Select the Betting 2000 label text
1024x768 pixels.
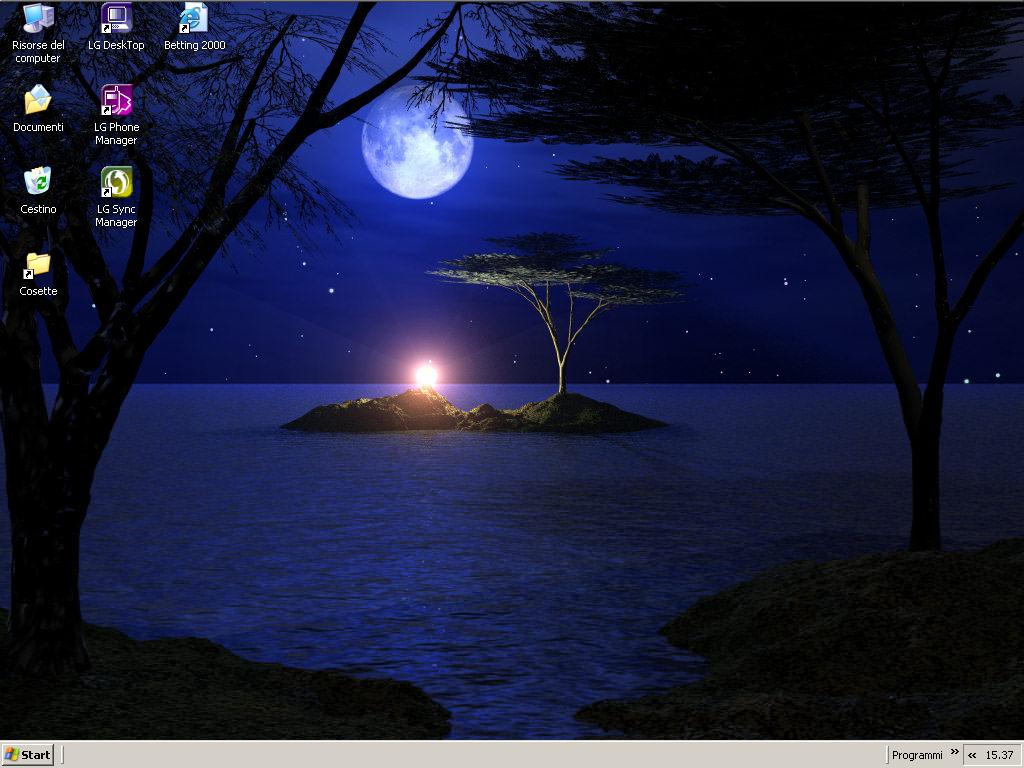pos(193,45)
